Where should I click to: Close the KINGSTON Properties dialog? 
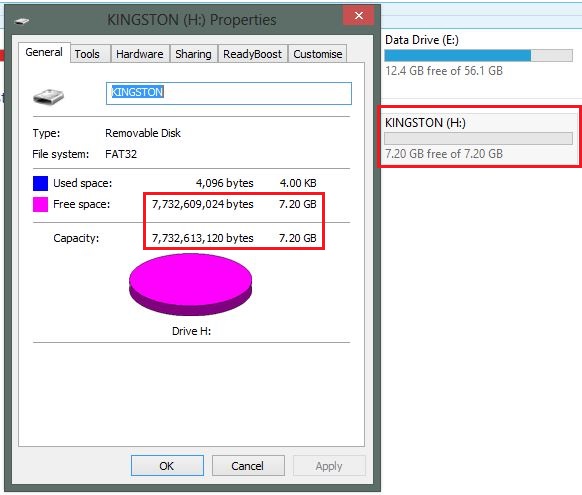tap(358, 16)
